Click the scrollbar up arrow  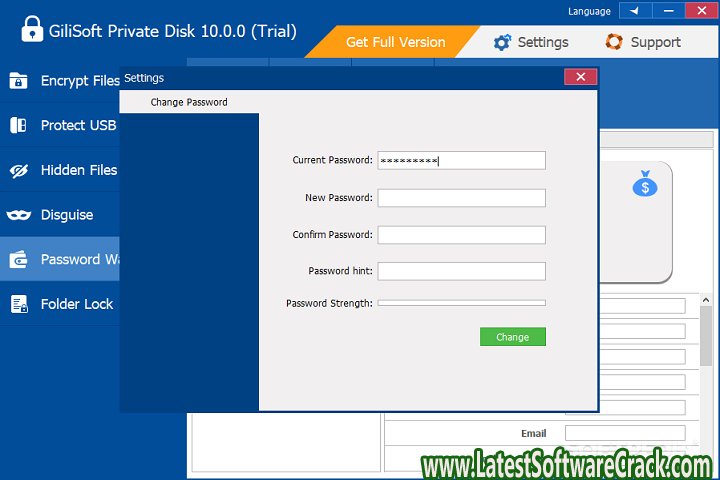point(706,300)
